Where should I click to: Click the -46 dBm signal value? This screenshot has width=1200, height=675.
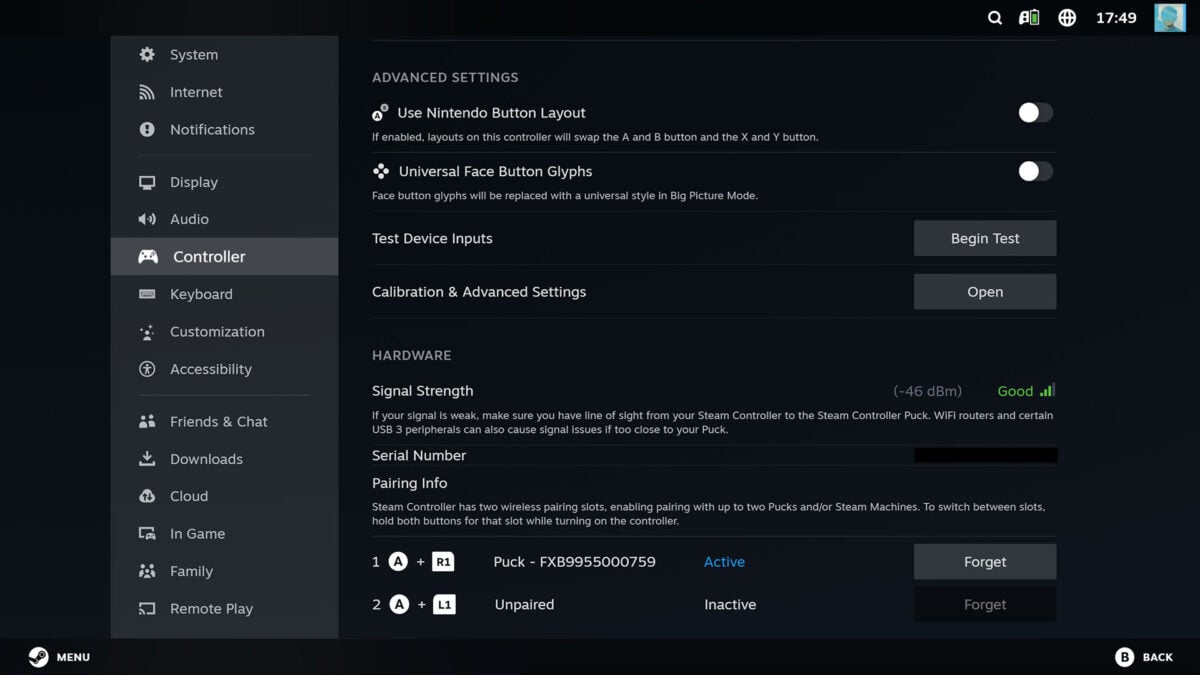pyautogui.click(x=928, y=391)
